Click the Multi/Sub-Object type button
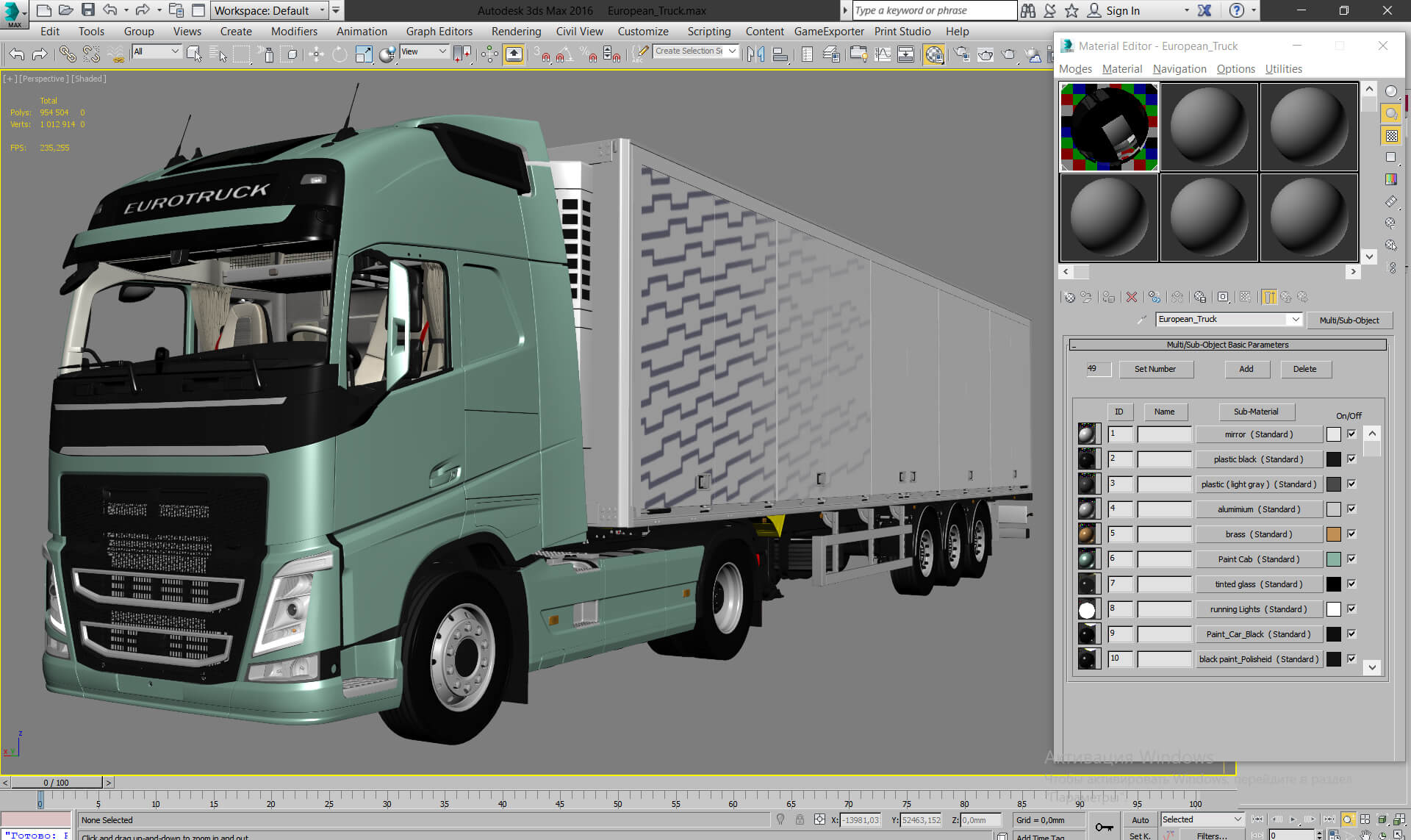Image resolution: width=1411 pixels, height=840 pixels. point(1349,320)
